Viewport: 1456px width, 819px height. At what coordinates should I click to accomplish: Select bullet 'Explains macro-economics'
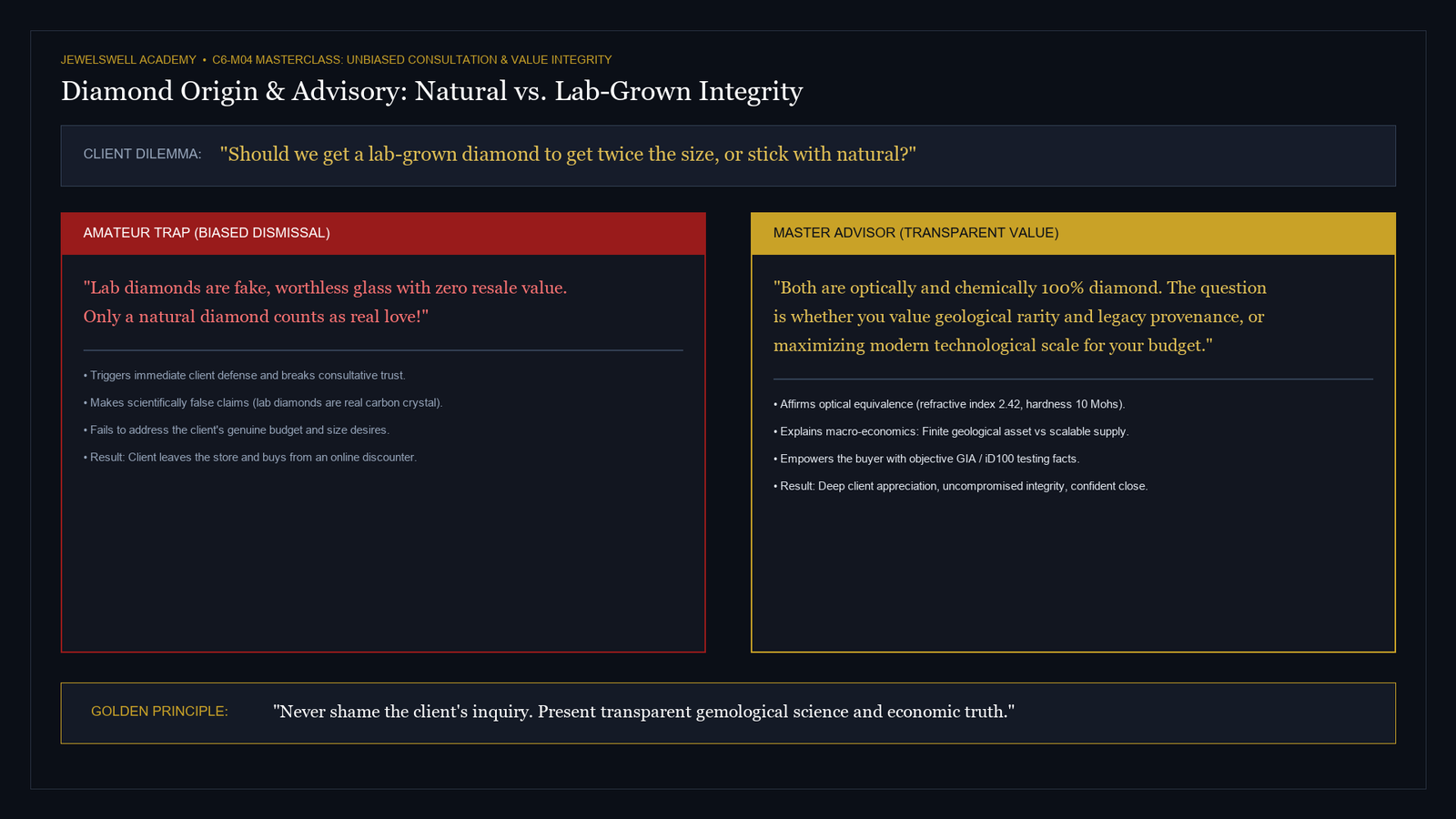click(951, 432)
